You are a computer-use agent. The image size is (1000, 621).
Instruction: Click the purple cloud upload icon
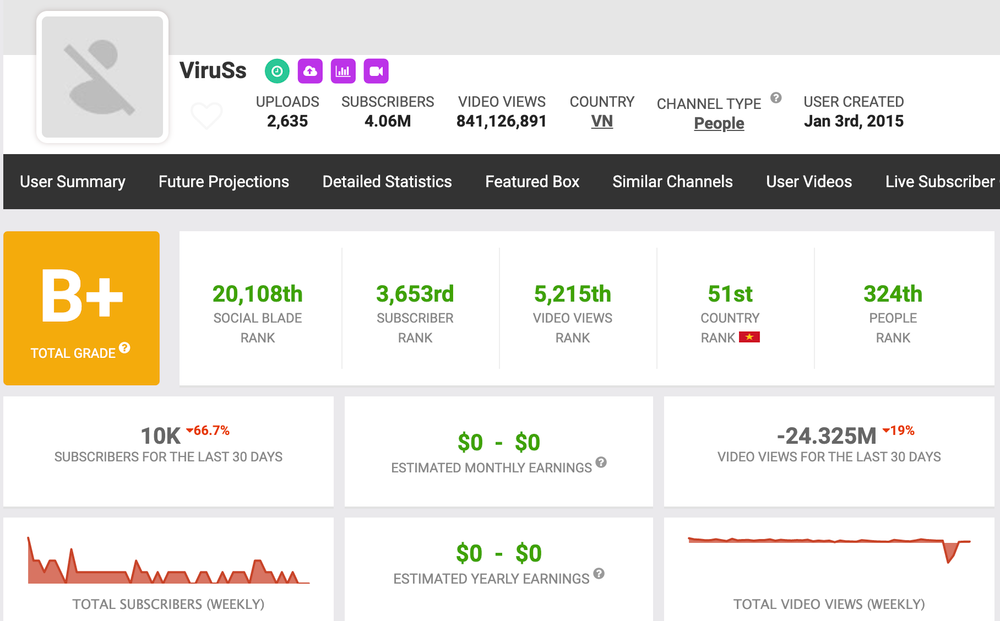310,71
